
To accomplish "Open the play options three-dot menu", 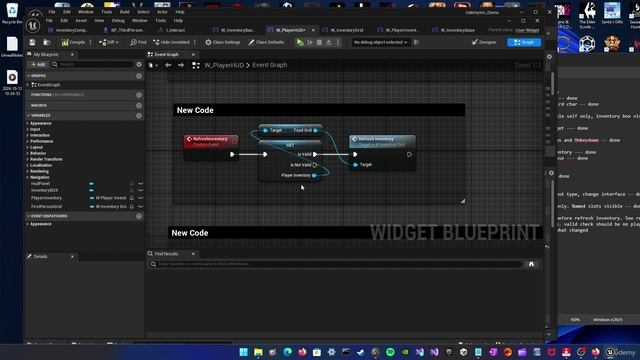I will coord(338,42).
